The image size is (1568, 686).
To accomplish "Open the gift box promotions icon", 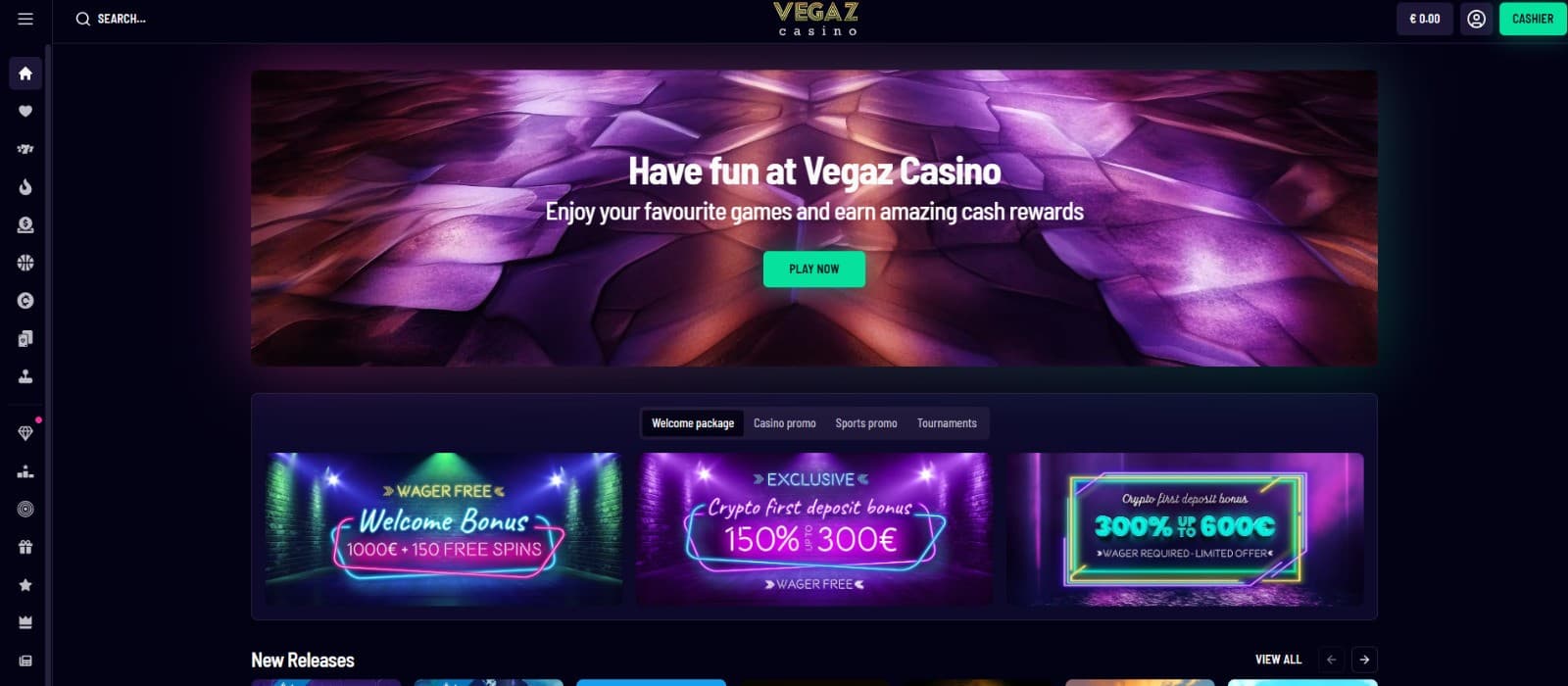I will [x=25, y=547].
